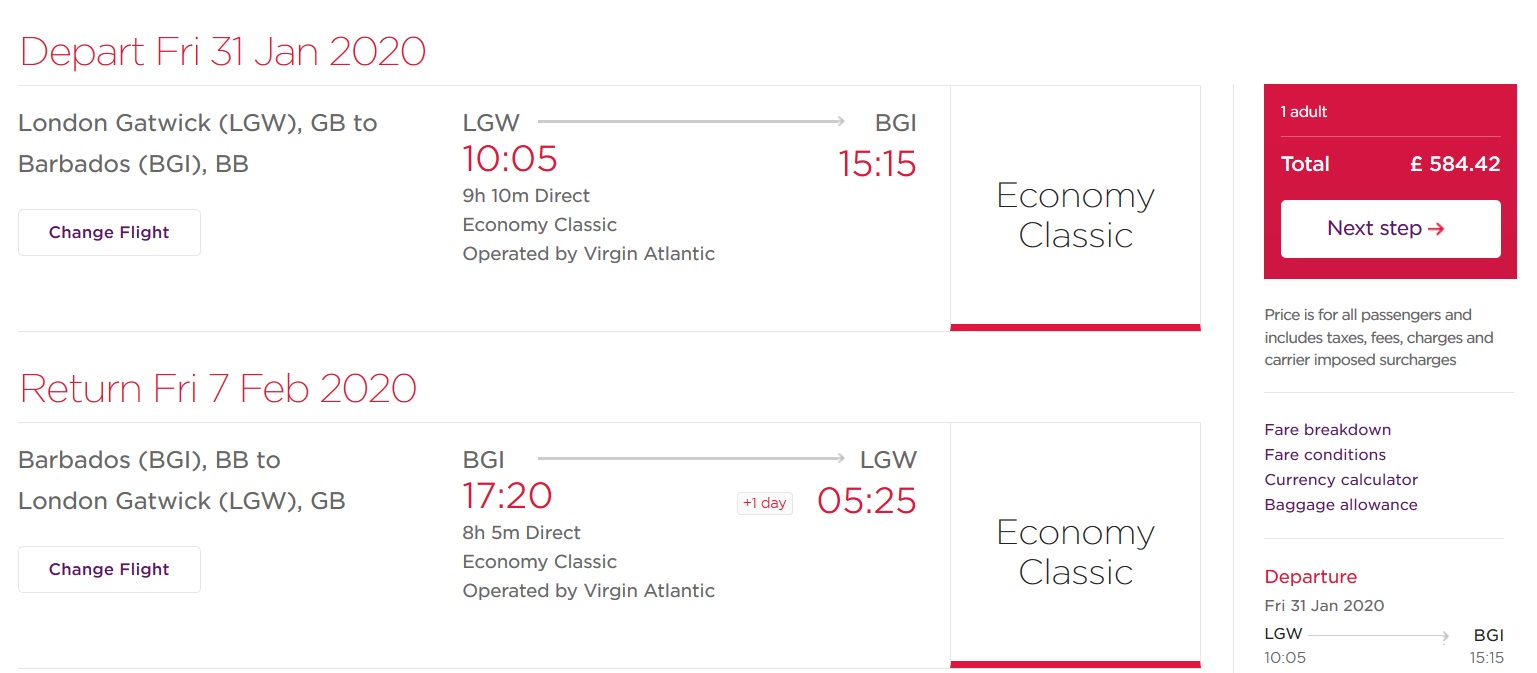This screenshot has width=1537, height=673.
Task: Open the Currency calculator link
Action: coord(1340,480)
